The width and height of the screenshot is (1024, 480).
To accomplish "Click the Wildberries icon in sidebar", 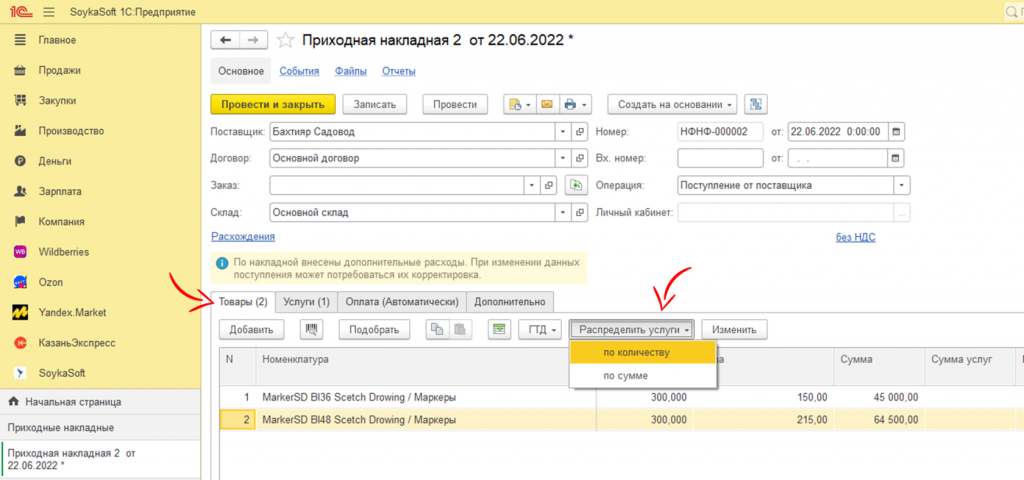I will [19, 252].
